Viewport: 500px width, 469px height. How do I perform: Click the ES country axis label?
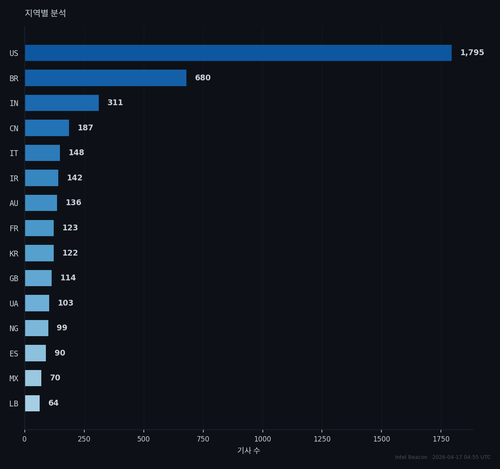14,354
